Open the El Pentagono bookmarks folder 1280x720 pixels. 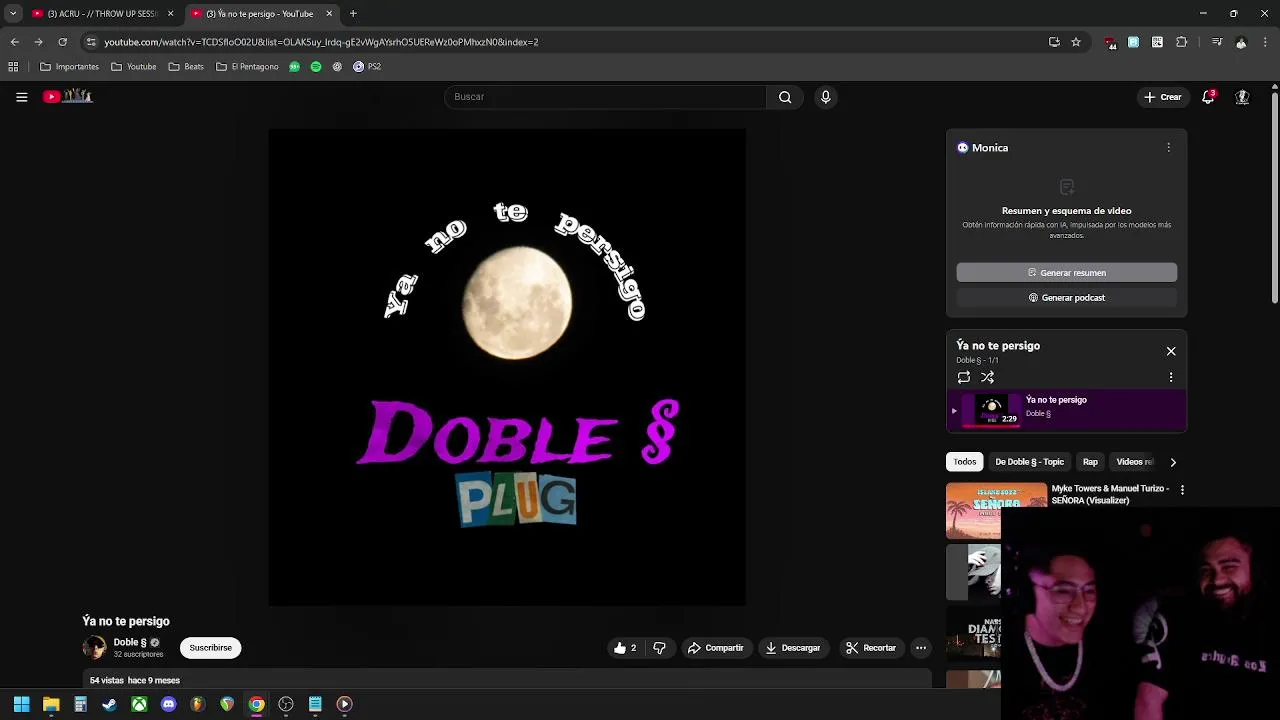tap(247, 67)
